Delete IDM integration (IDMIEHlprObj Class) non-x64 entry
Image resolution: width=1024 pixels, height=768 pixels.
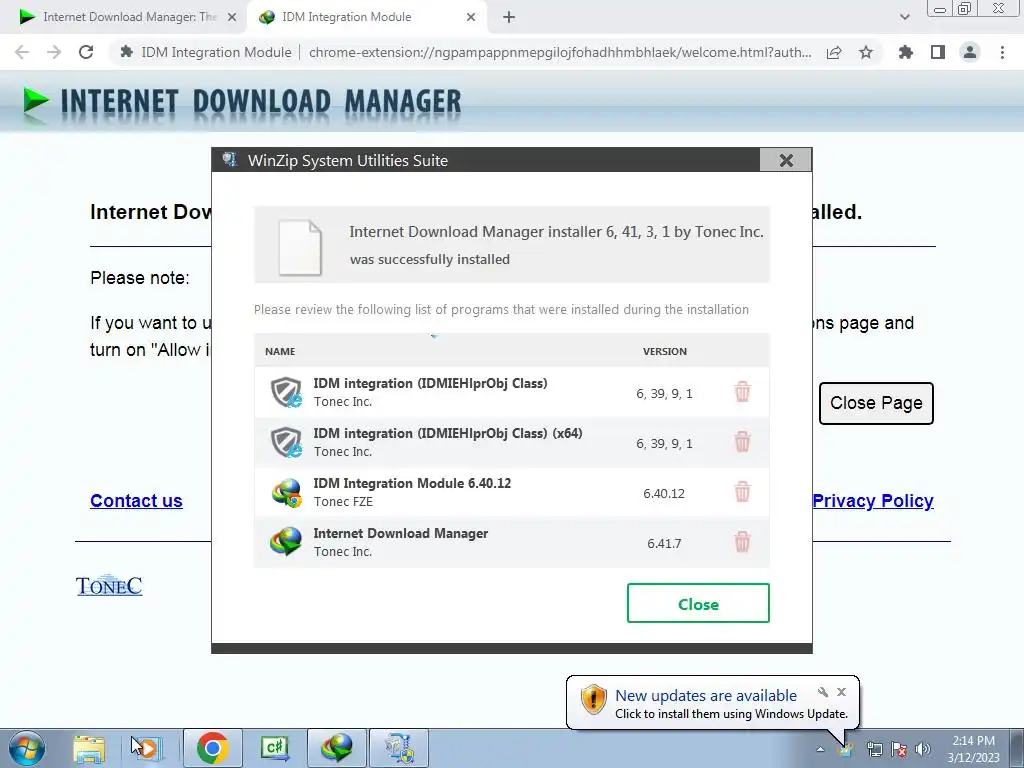tap(742, 392)
